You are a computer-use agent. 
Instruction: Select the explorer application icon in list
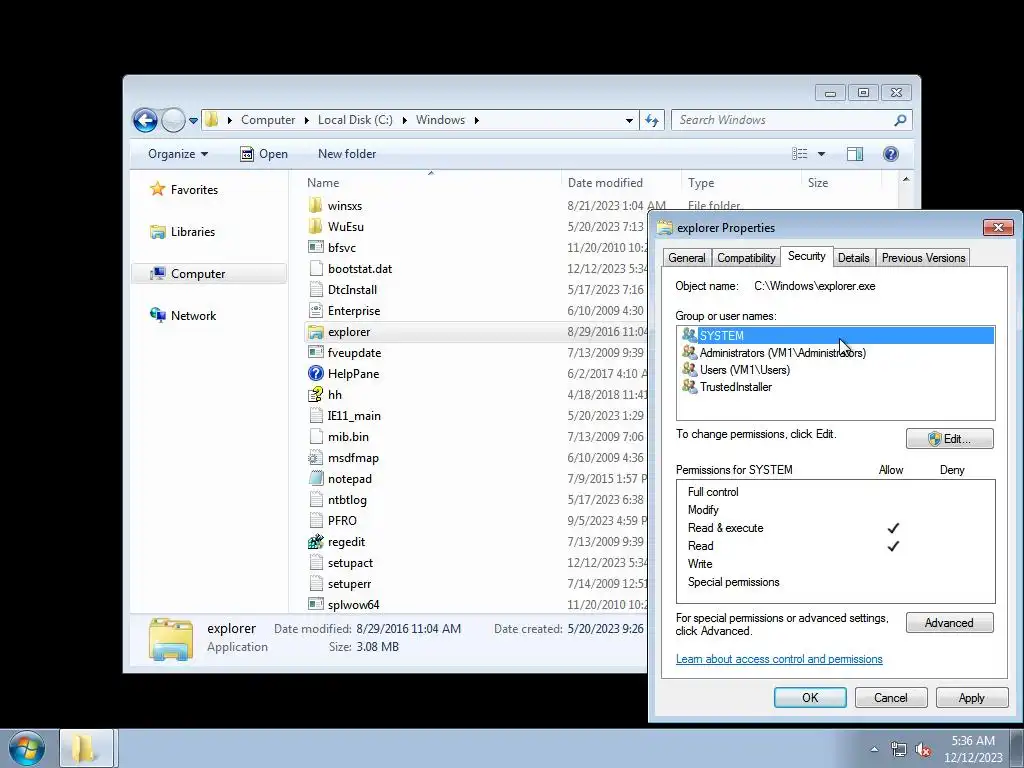pyautogui.click(x=315, y=332)
